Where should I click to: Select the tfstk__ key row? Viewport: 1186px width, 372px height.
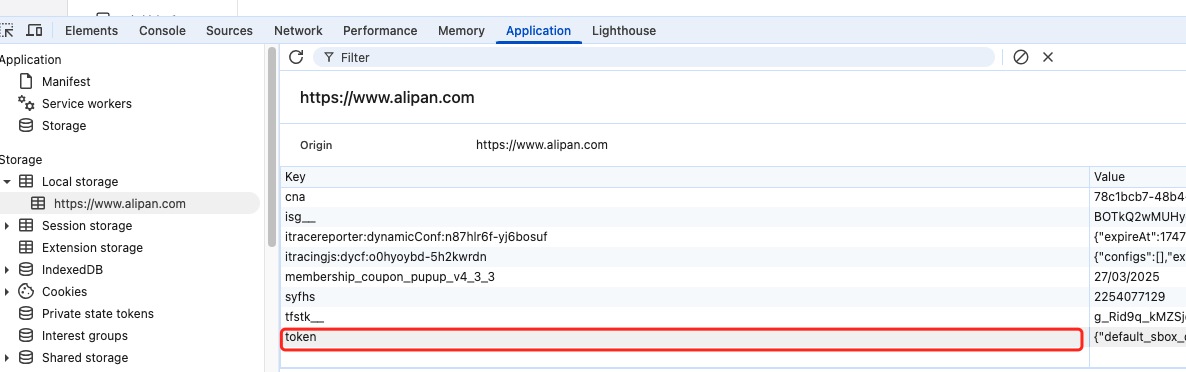[x=685, y=318]
